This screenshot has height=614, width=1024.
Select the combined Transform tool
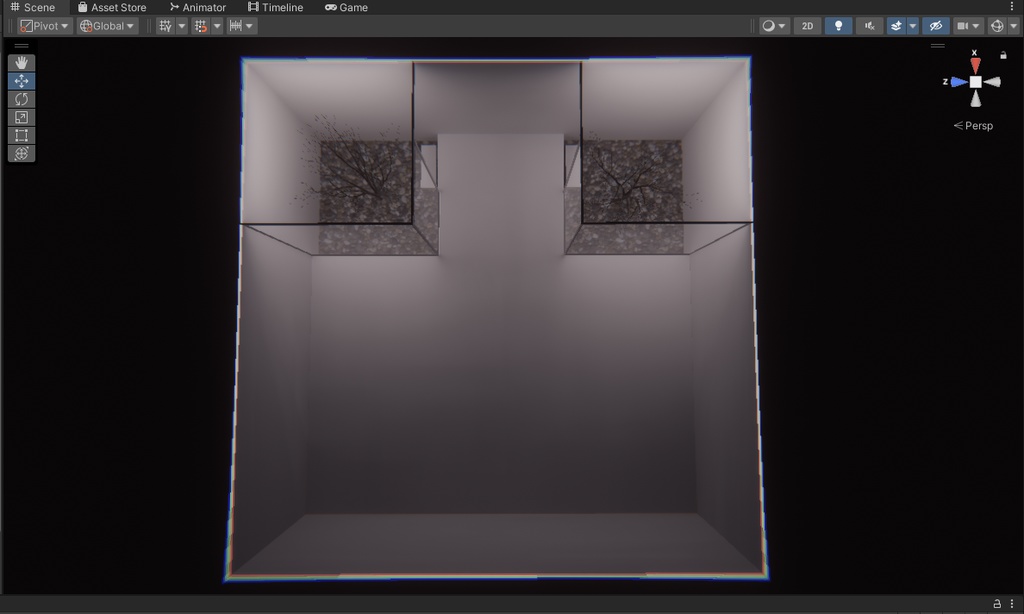click(21, 154)
